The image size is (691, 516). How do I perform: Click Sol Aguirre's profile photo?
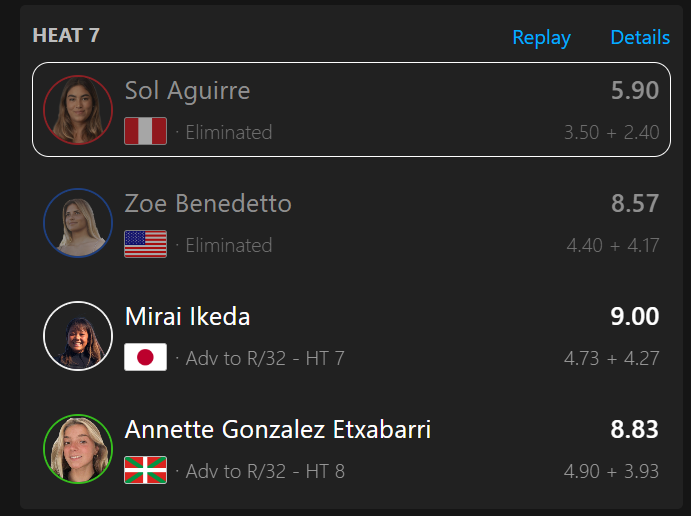tap(78, 110)
